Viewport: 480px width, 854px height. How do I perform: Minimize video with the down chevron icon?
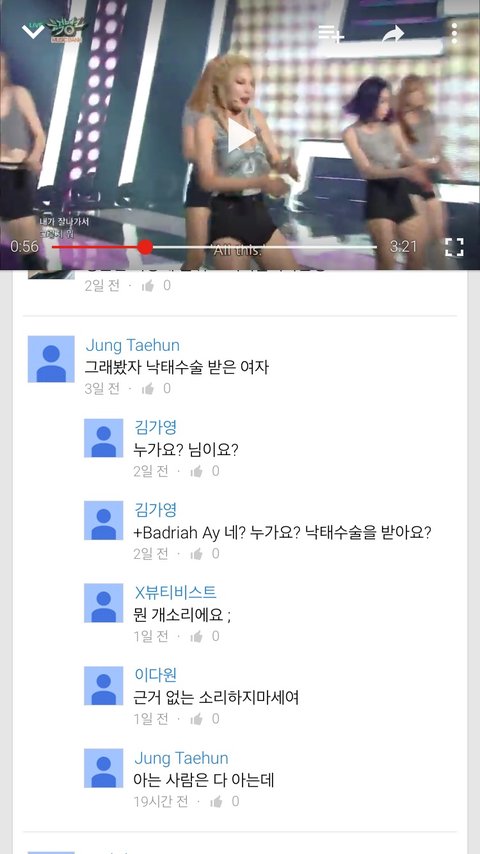click(33, 31)
